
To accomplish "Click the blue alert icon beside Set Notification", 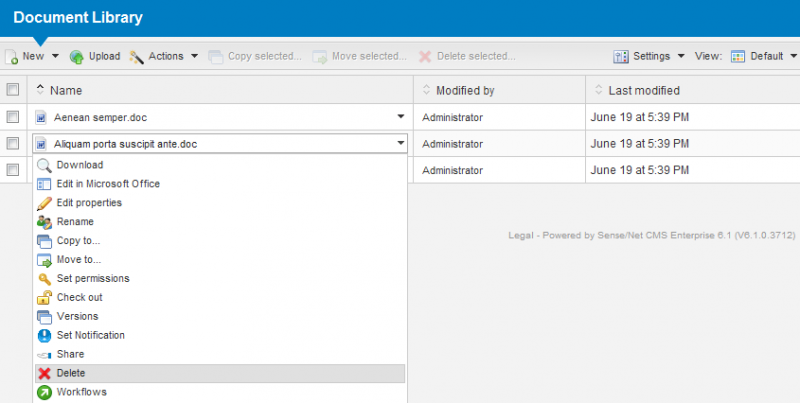I will 44,335.
